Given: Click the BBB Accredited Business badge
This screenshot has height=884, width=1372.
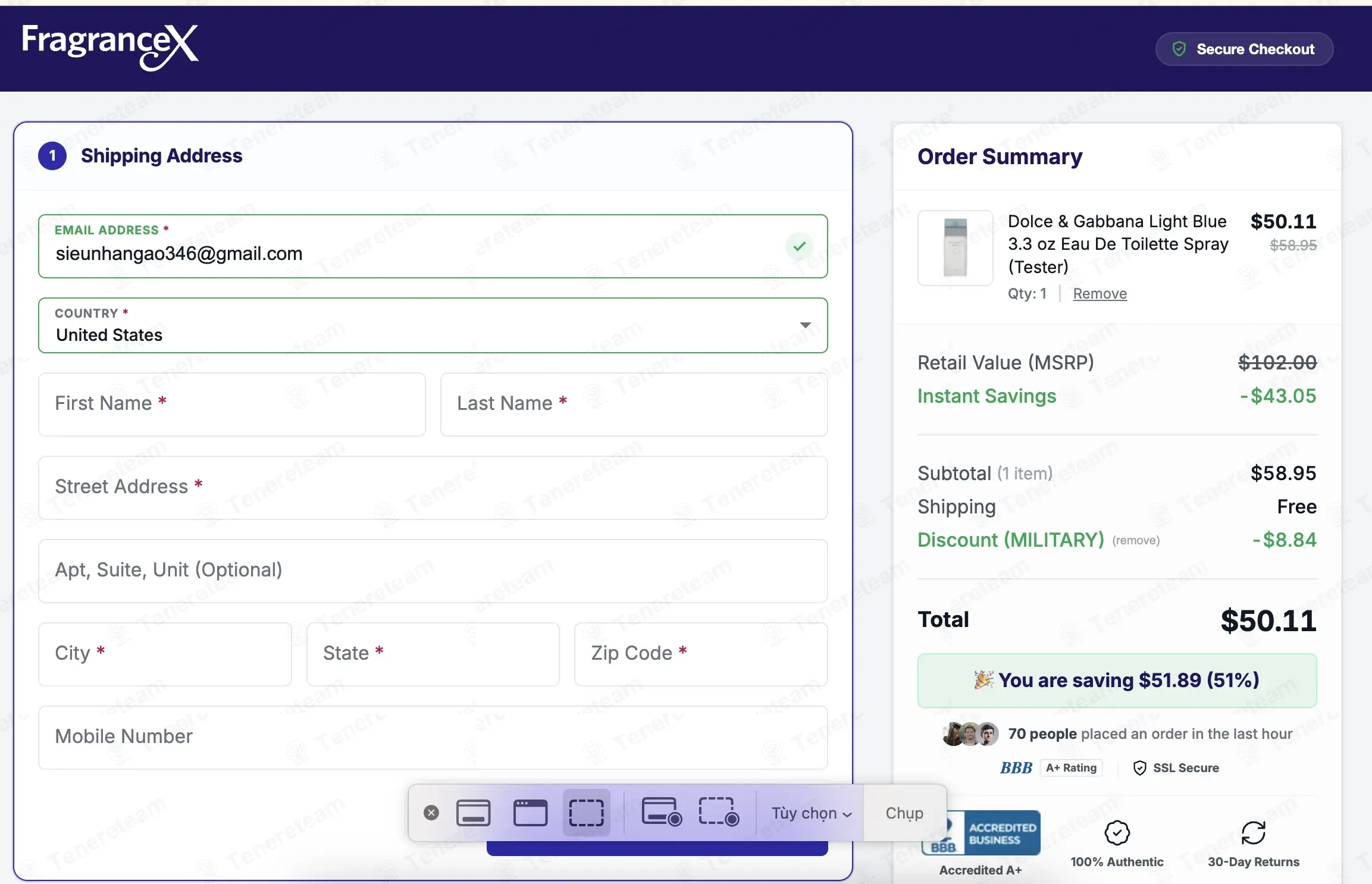Looking at the screenshot, I should click(981, 834).
